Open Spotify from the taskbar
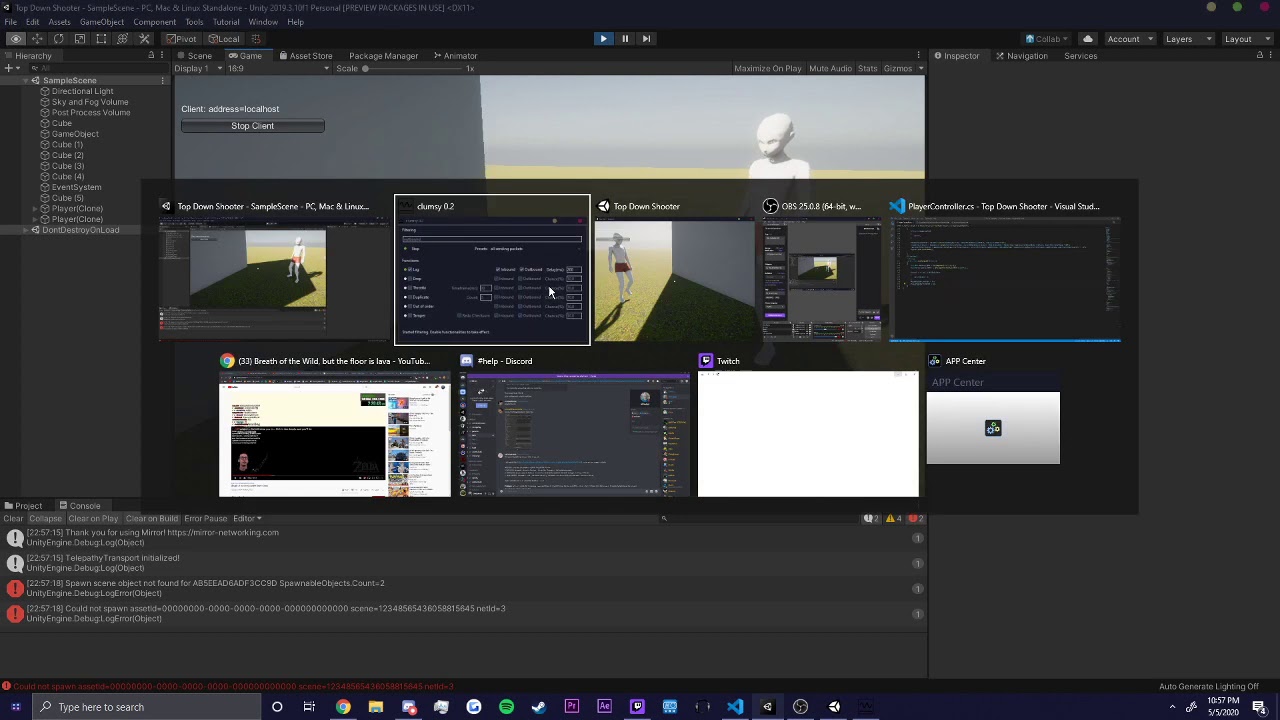Viewport: 1280px width, 720px height. [x=506, y=707]
